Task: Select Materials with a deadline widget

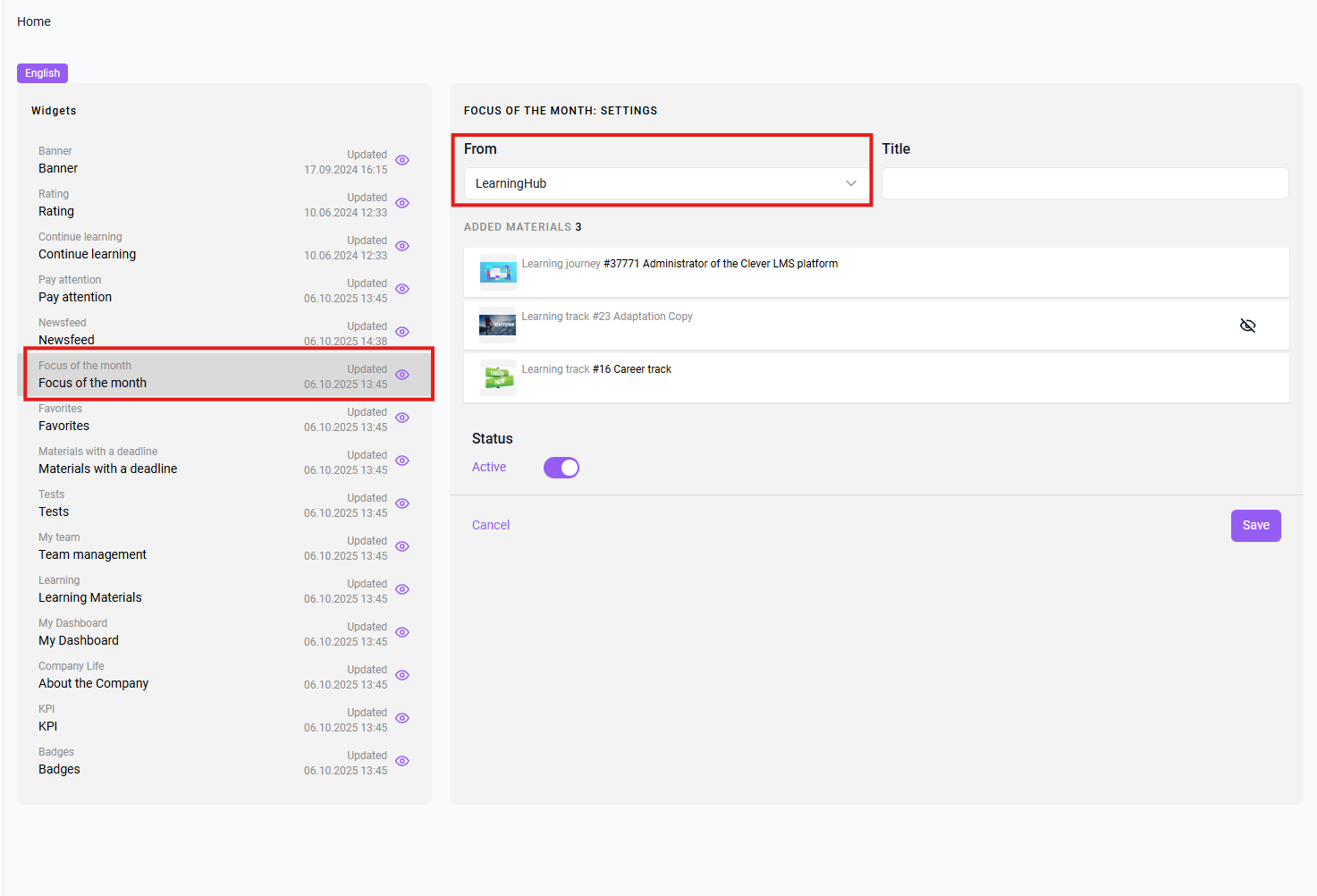Action: point(224,461)
